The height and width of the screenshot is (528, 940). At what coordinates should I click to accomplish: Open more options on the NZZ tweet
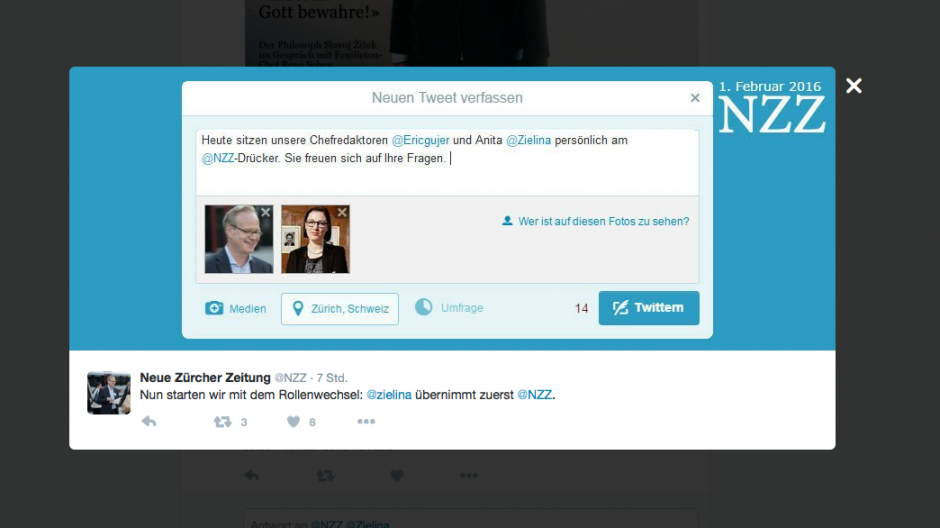(x=366, y=422)
